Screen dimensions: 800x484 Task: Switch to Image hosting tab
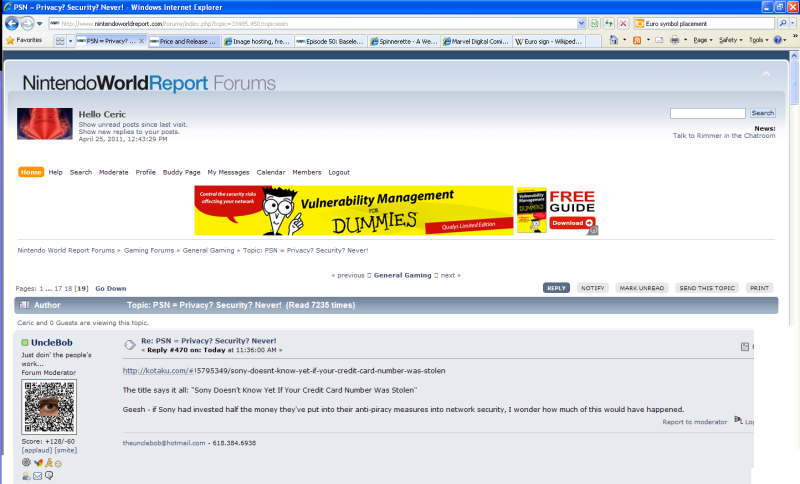(258, 41)
